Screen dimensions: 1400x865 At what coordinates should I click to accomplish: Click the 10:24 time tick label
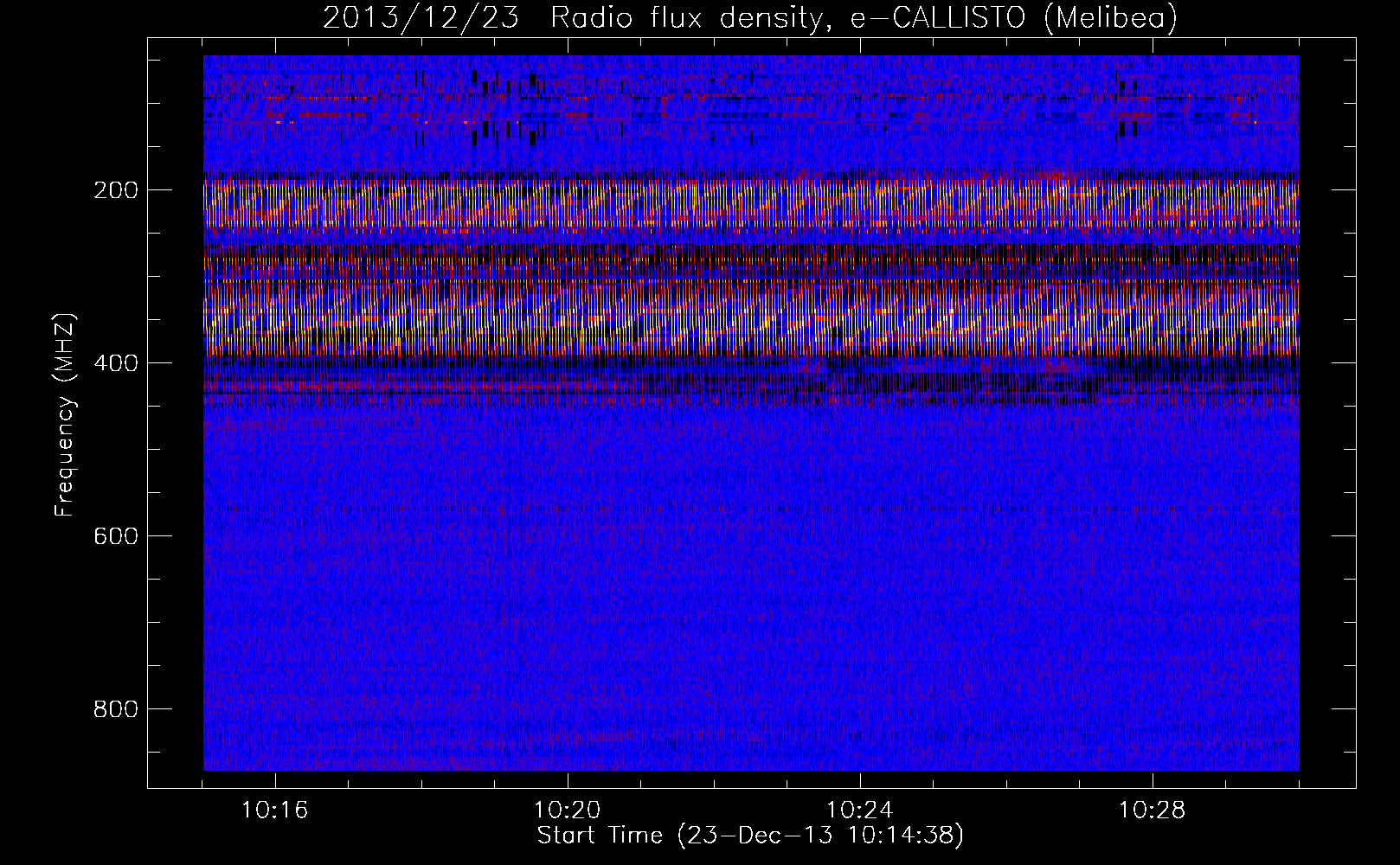click(x=860, y=811)
